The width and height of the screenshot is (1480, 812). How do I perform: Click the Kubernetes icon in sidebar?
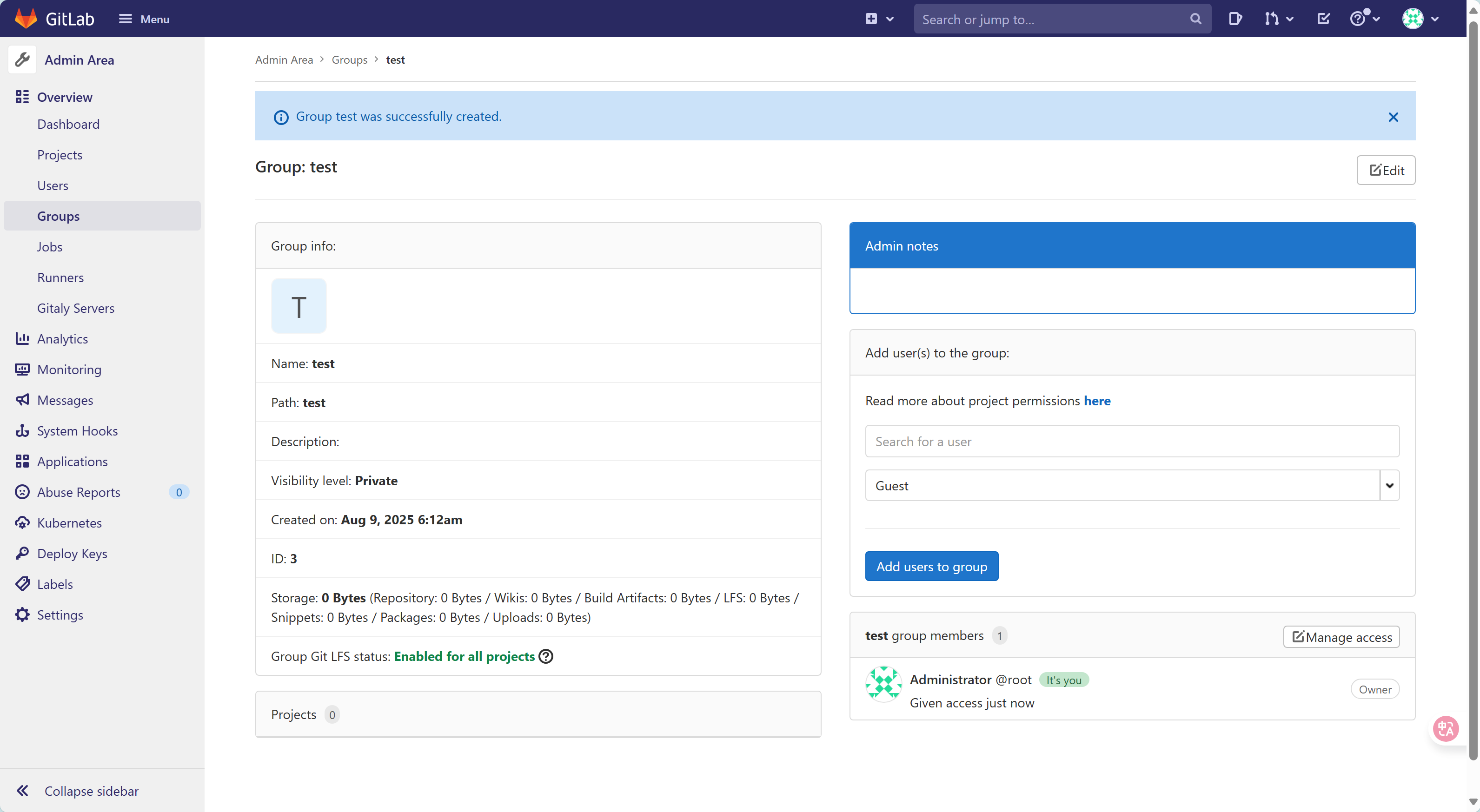point(22,523)
